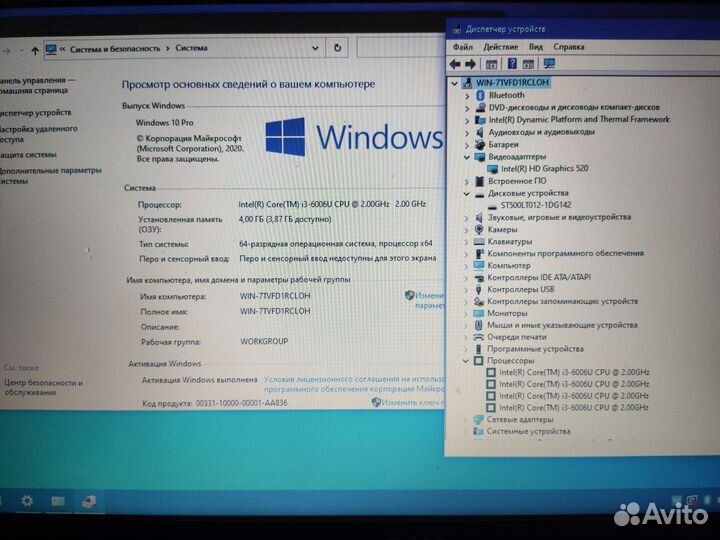
Task: Click the Мониторы category icon
Action: pos(478,313)
